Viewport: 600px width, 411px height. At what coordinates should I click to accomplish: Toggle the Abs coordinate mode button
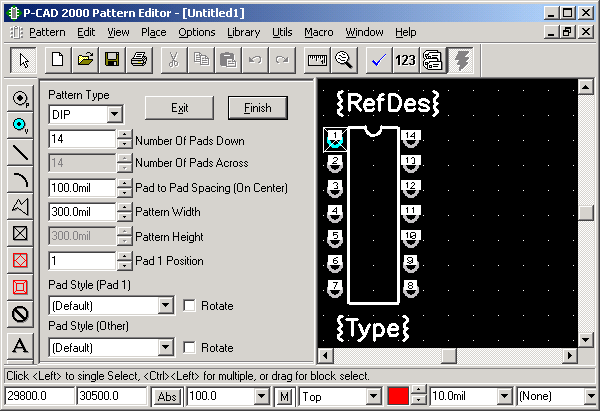[167, 396]
